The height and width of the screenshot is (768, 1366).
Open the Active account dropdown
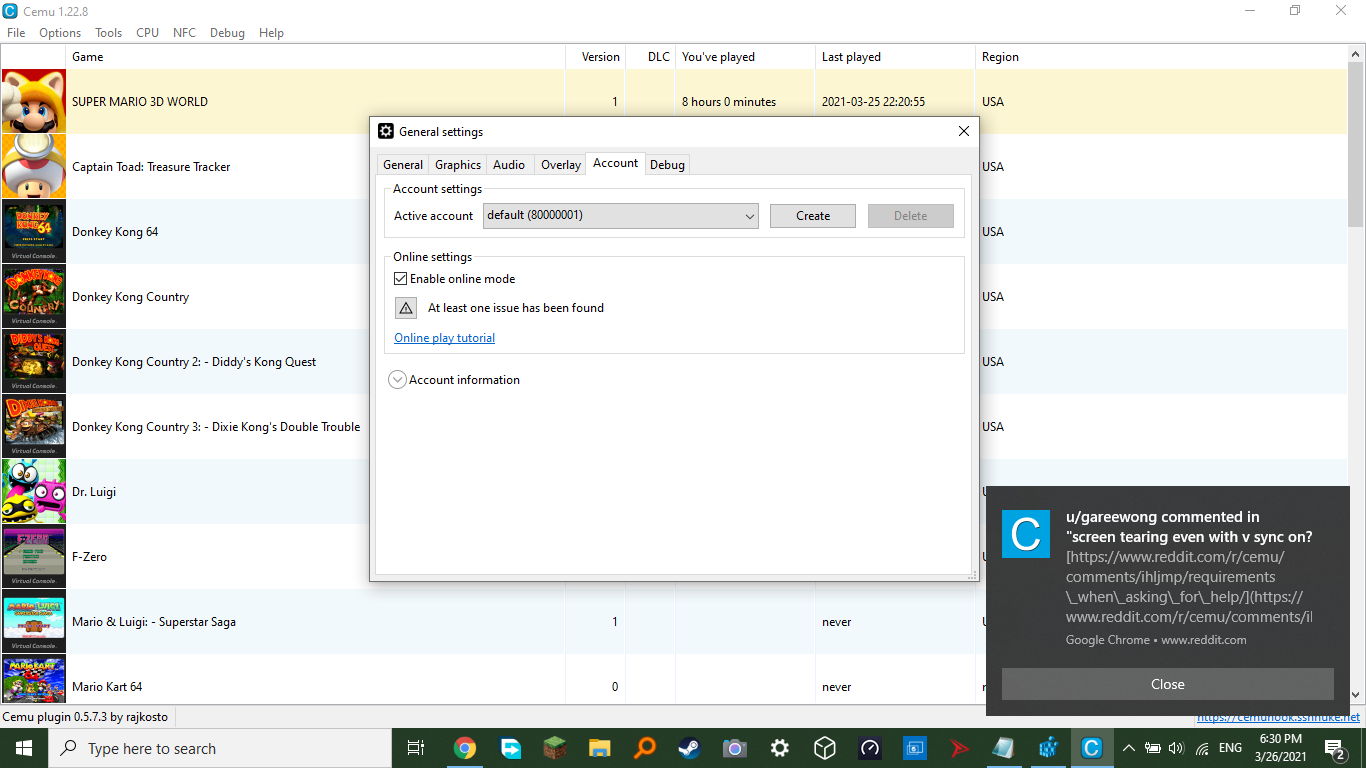click(x=621, y=216)
